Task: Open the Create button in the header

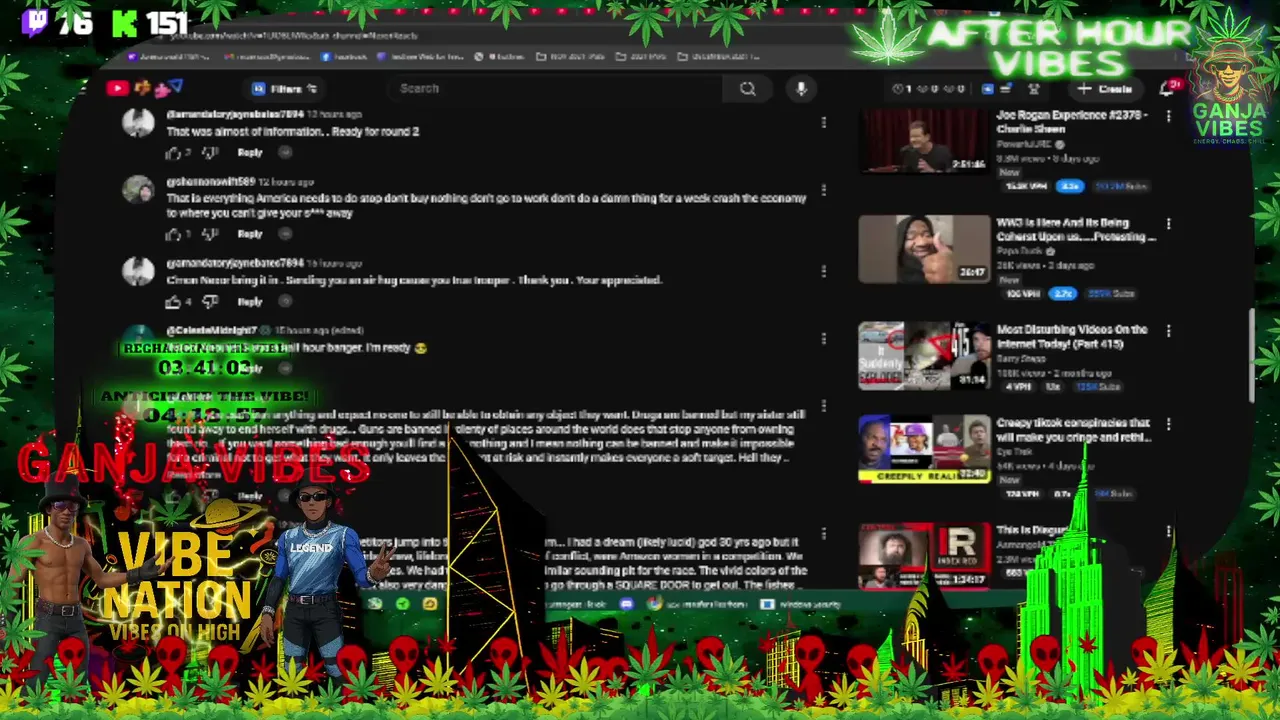Action: (1106, 89)
